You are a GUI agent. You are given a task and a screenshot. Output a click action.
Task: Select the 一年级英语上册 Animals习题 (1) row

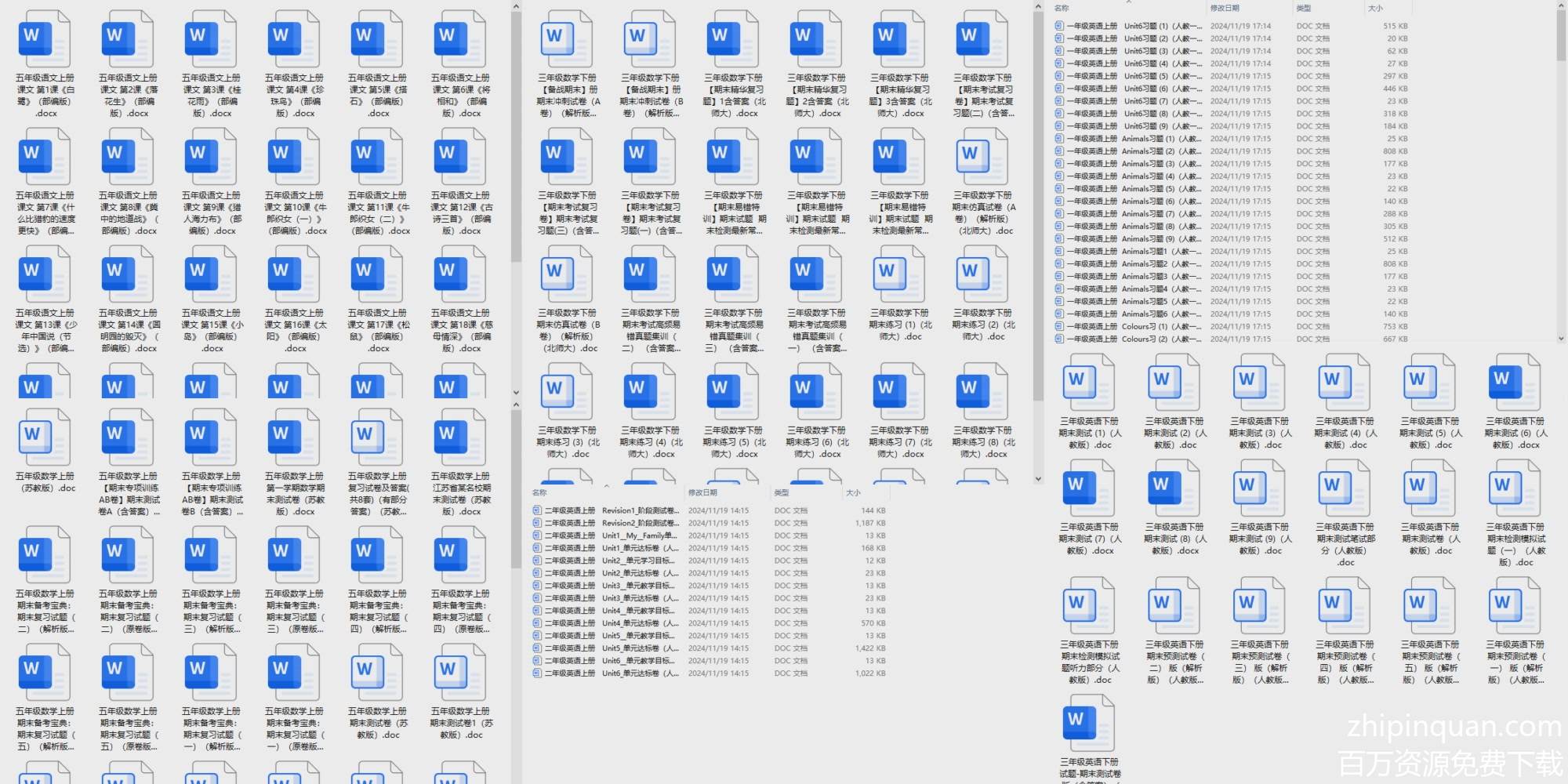click(1129, 139)
